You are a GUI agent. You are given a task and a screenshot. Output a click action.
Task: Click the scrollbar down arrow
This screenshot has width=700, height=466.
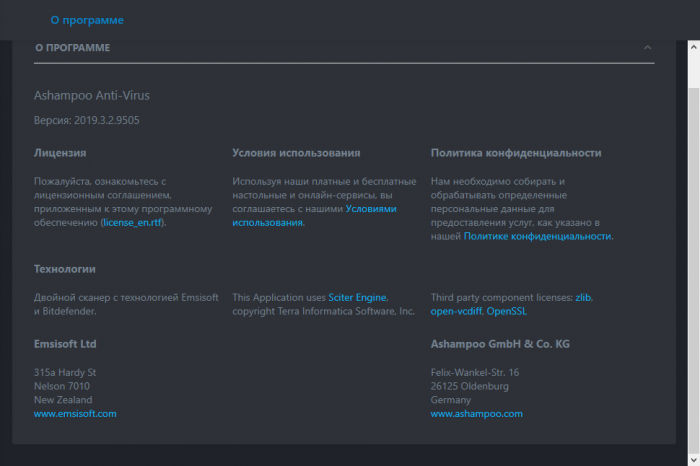(x=693, y=458)
